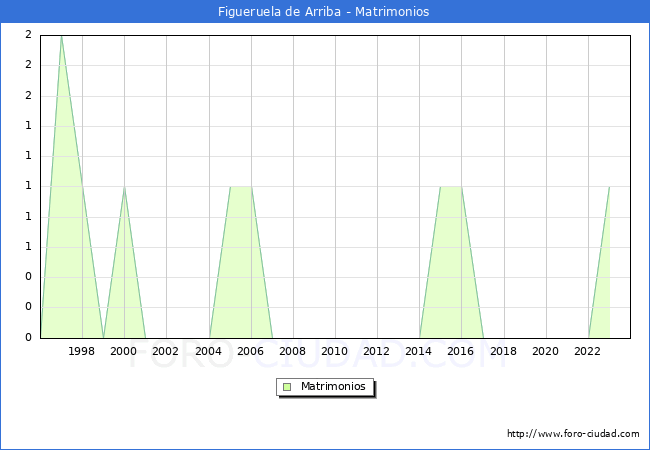650x450 pixels.
Task: Select the 1998 x-axis label
Action: [82, 351]
